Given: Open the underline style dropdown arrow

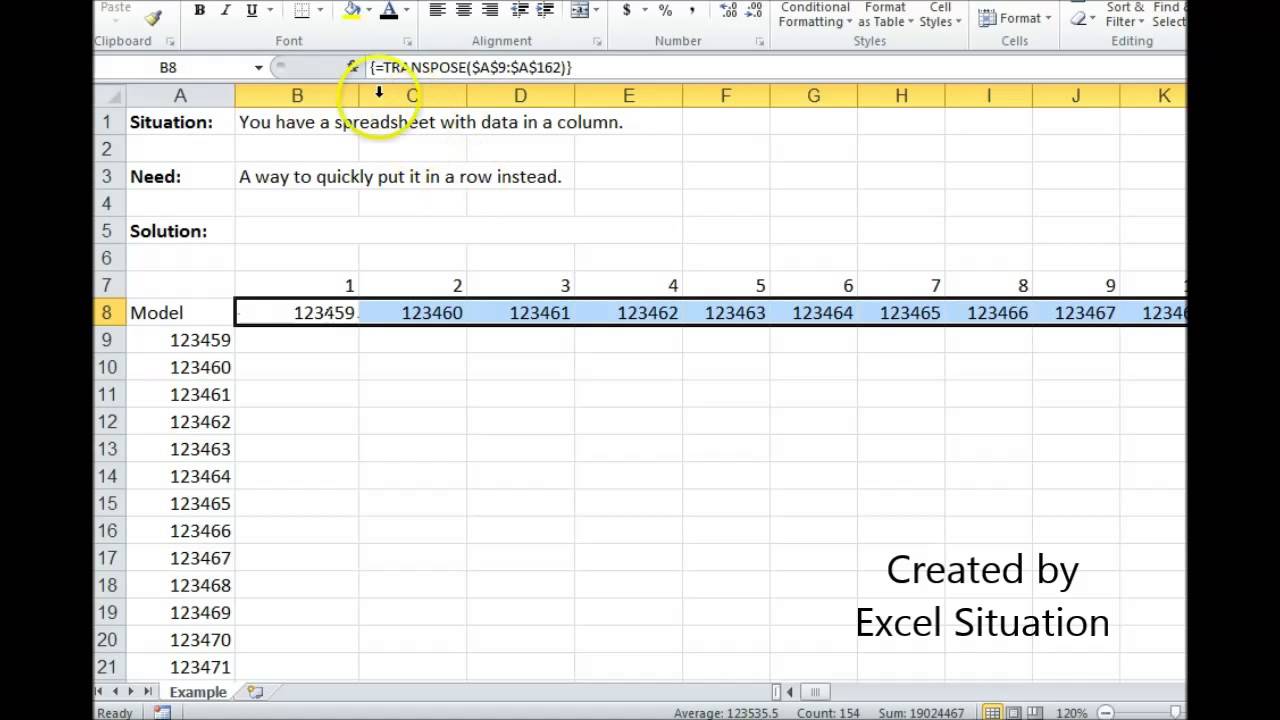Looking at the screenshot, I should click(x=270, y=10).
